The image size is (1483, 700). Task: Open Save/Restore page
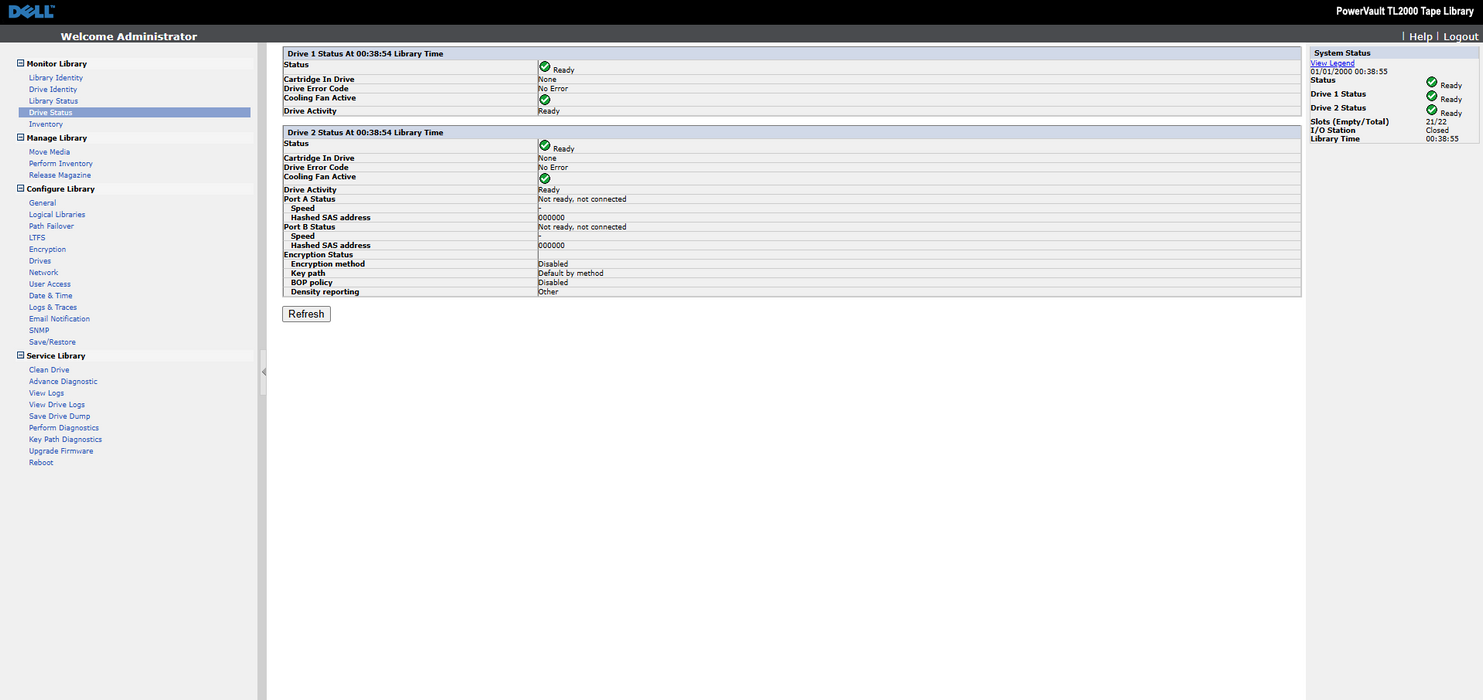pos(52,342)
